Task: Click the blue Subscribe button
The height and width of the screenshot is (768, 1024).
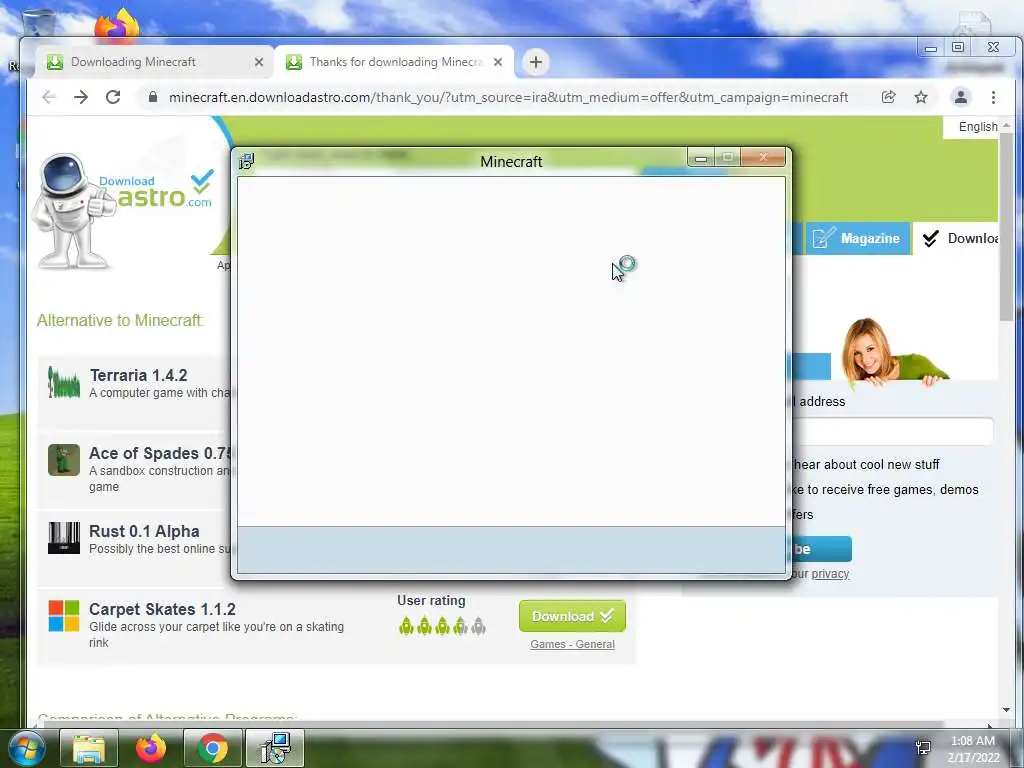Action: (822, 549)
